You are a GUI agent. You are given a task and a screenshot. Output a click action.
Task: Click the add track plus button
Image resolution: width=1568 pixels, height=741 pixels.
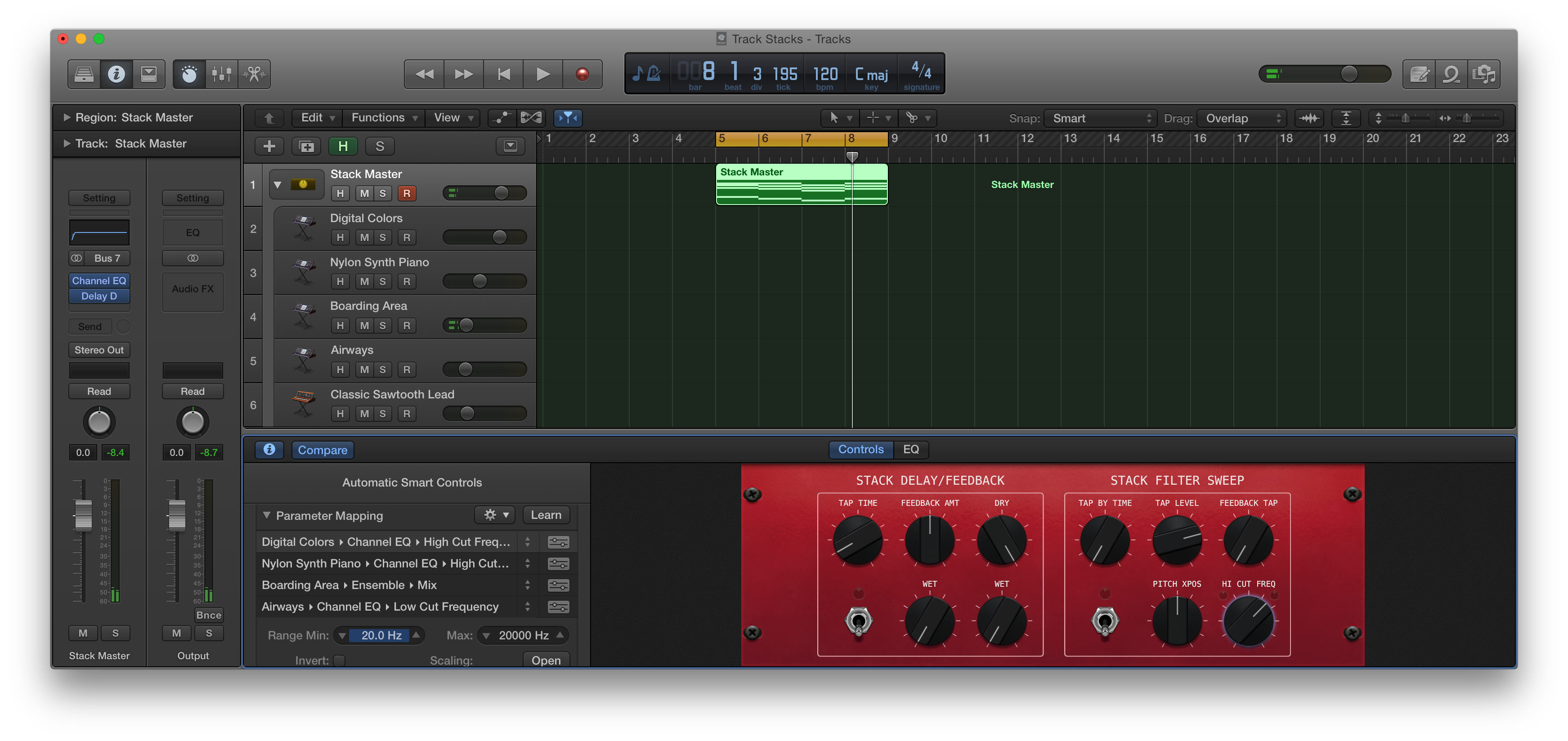pyautogui.click(x=269, y=146)
